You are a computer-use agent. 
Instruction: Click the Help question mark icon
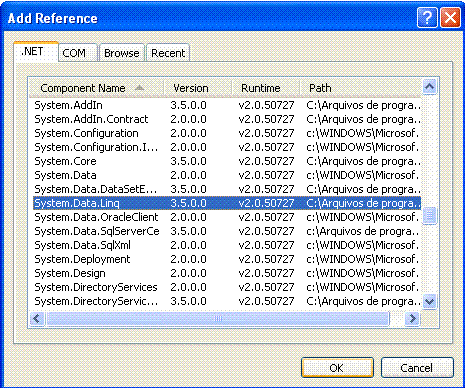(427, 17)
